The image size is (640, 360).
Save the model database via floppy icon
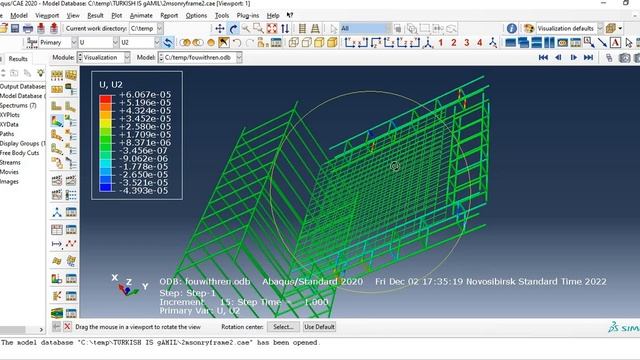(15, 29)
